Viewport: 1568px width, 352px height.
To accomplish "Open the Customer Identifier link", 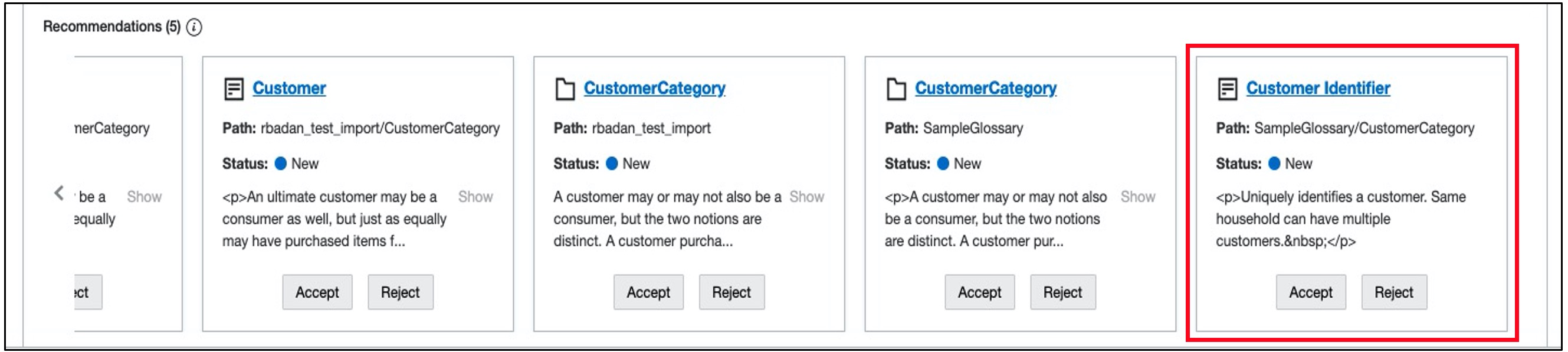I will (x=1318, y=89).
